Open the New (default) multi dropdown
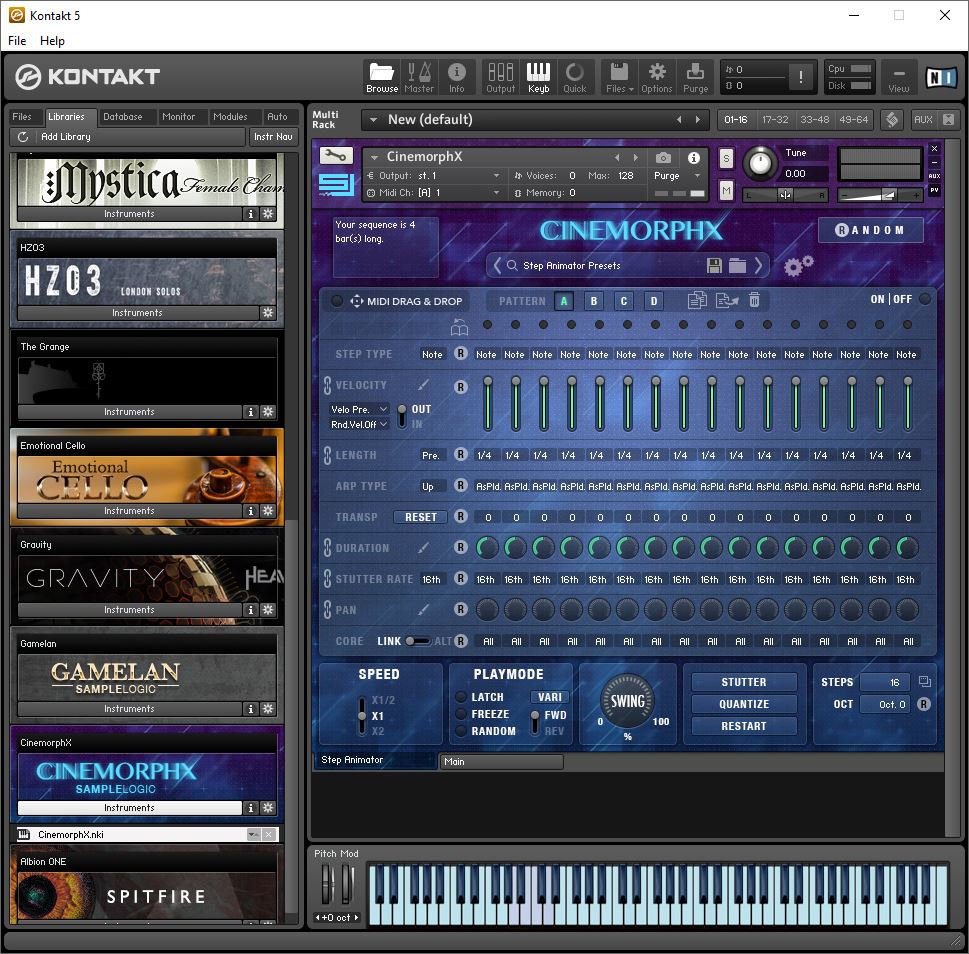This screenshot has width=969, height=954. pos(373,120)
